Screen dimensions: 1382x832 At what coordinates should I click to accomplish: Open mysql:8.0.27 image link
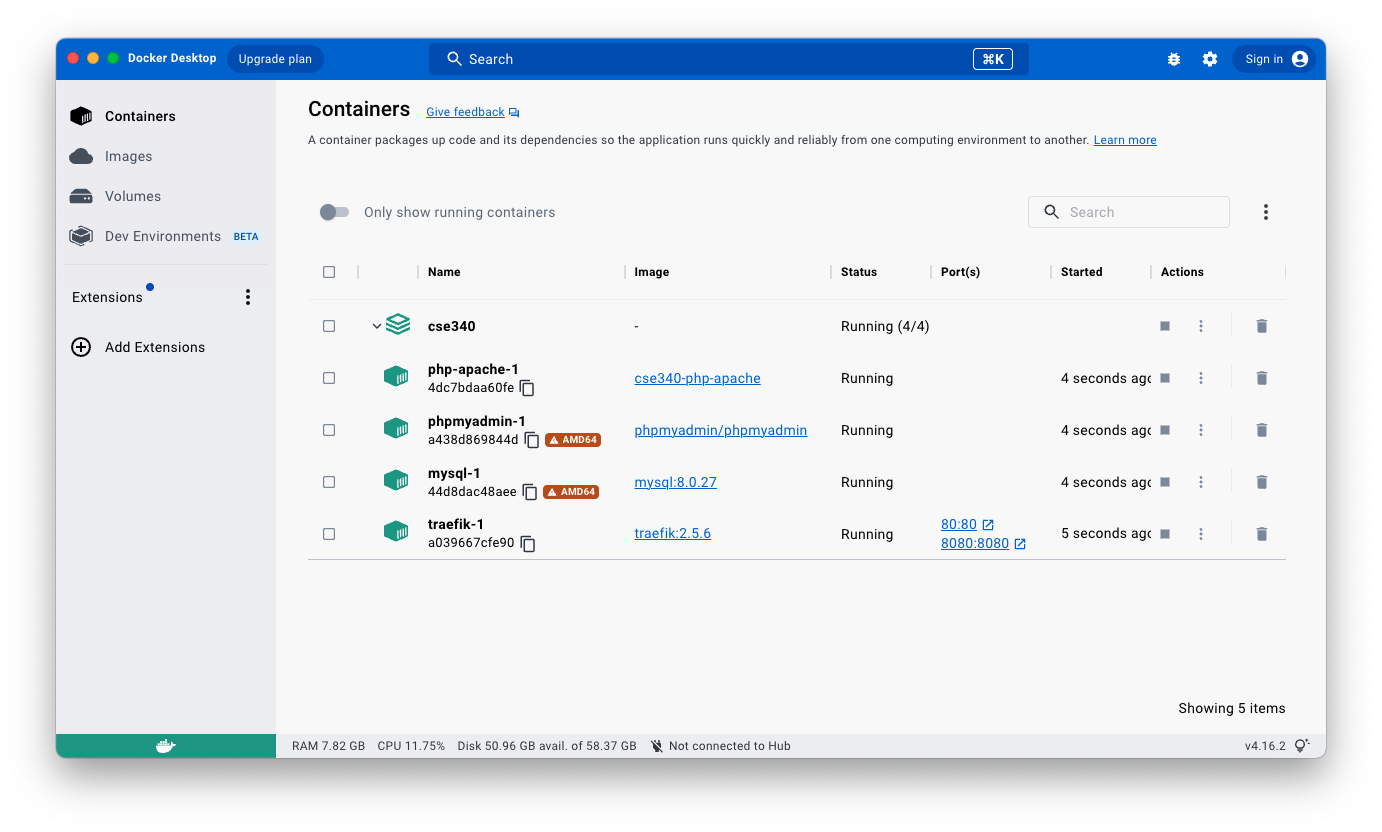click(676, 482)
